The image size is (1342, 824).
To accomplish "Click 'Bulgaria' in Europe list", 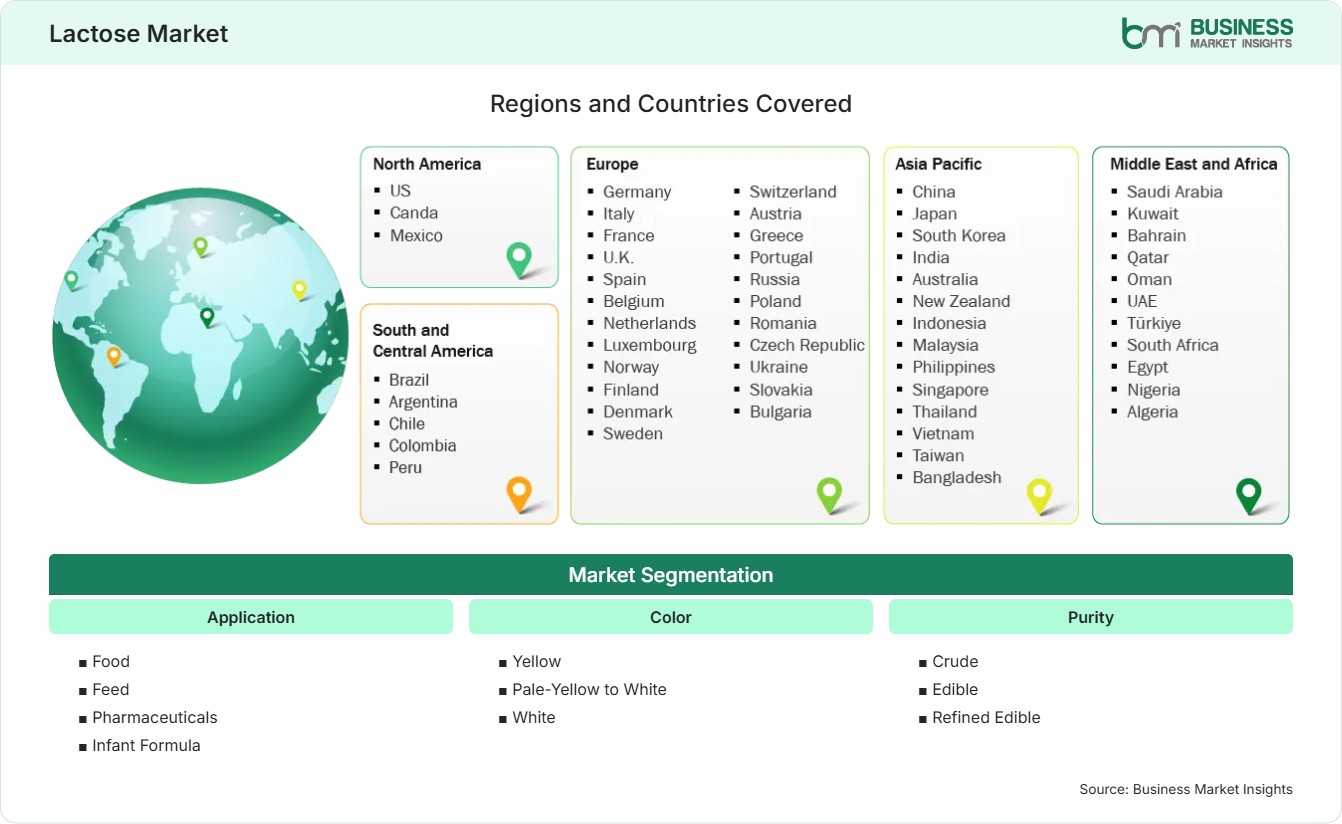I will point(781,411).
